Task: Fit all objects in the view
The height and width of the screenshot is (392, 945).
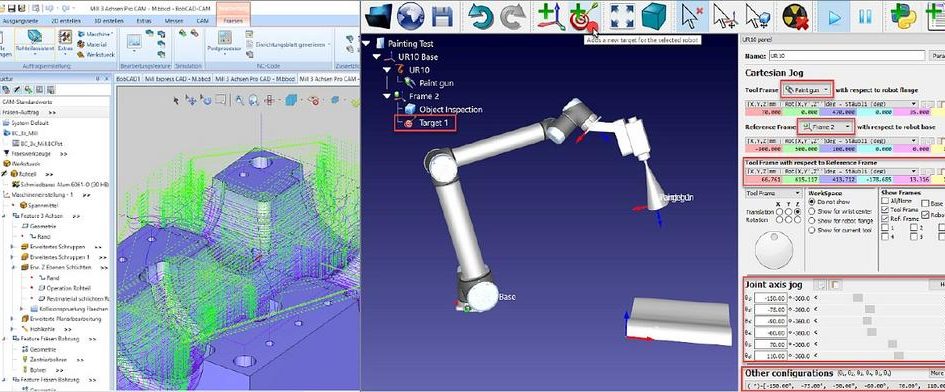Action: [x=621, y=16]
